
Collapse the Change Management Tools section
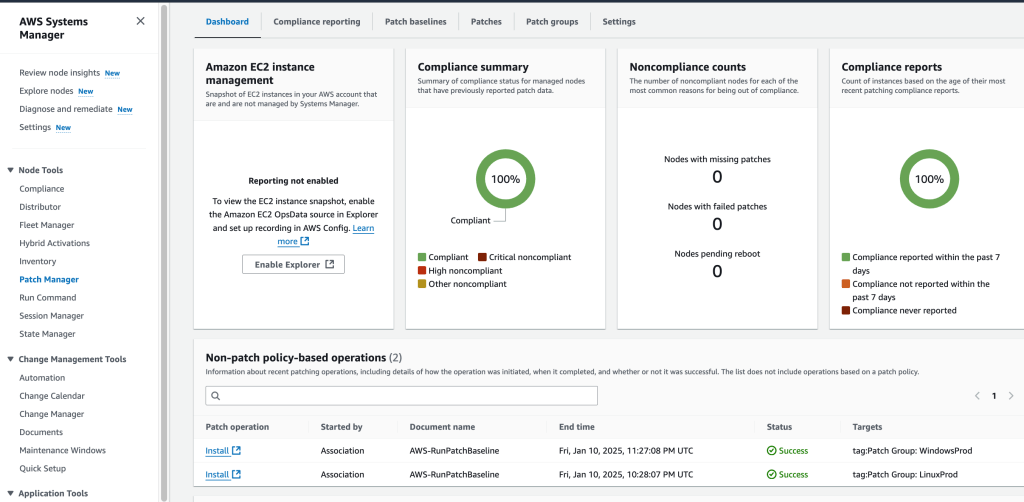pos(10,359)
